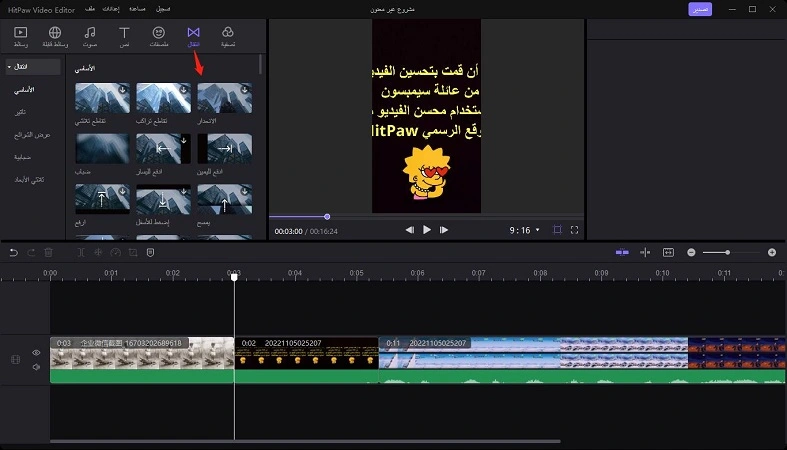Select the تأثير transition category
Viewport: 787px width, 450px height.
pyautogui.click(x=20, y=112)
